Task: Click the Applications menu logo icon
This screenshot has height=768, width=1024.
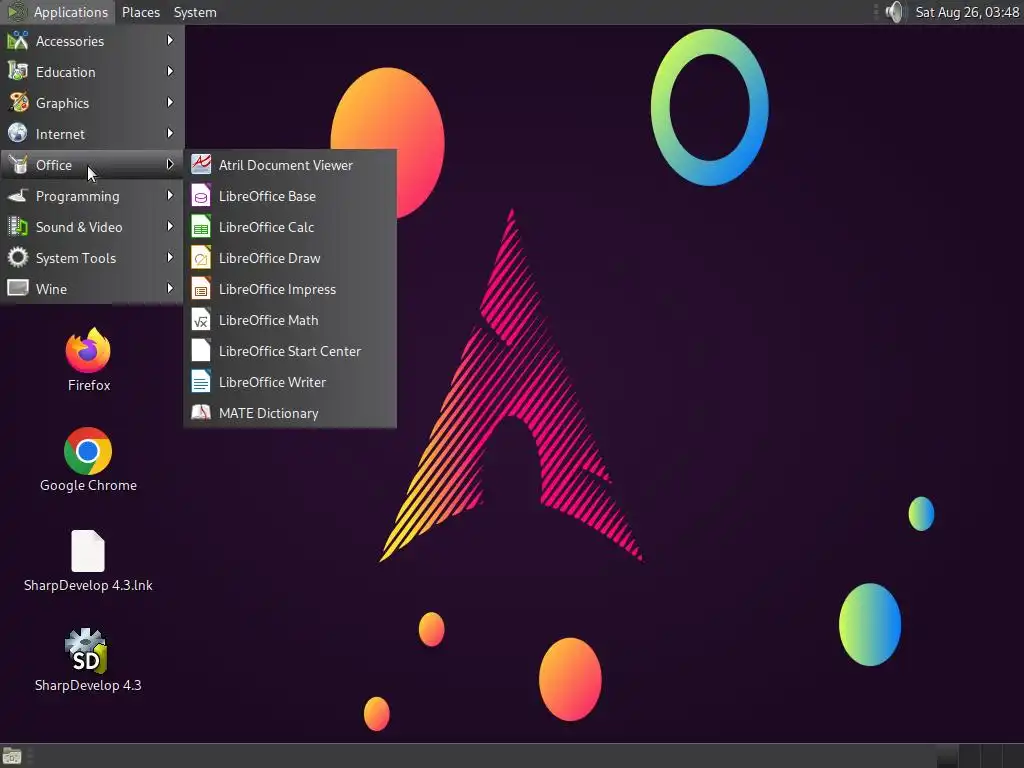Action: click(x=17, y=12)
